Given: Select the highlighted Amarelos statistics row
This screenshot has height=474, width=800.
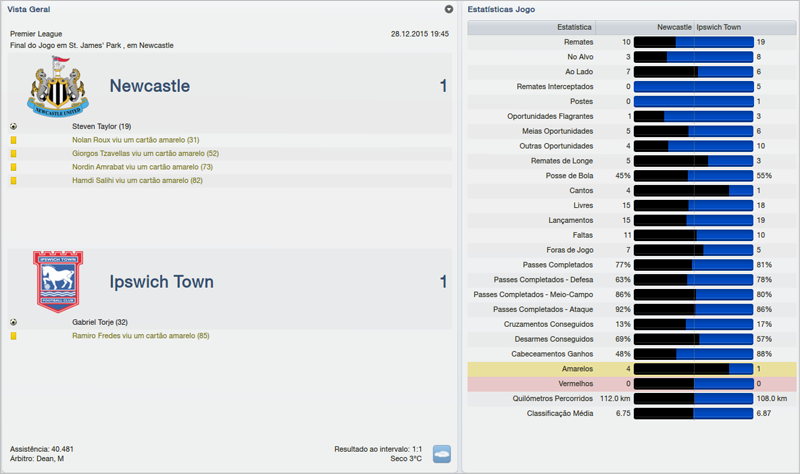Looking at the screenshot, I should pos(632,369).
